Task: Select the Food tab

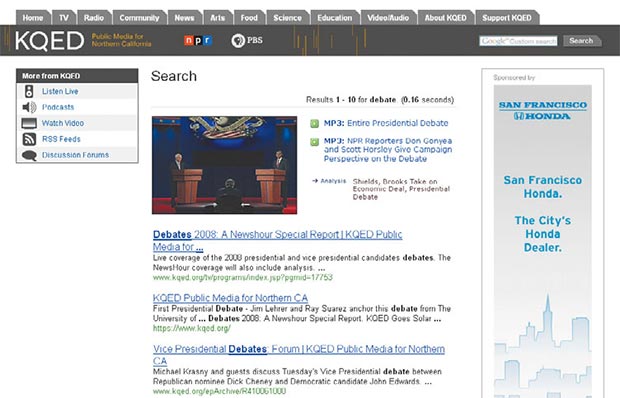Action: click(249, 18)
